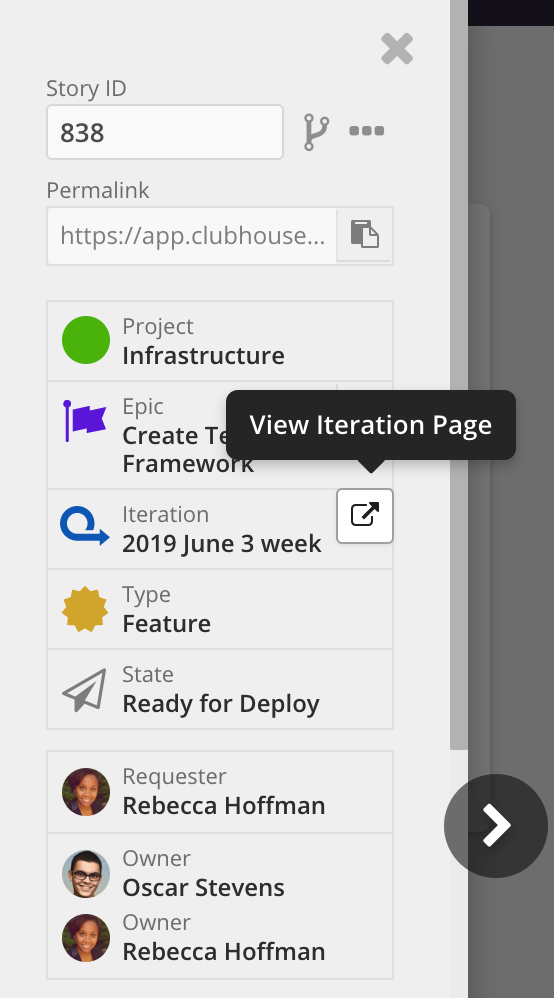Change the Requester Rebecca Hoffman
The width and height of the screenshot is (554, 998).
(x=220, y=792)
